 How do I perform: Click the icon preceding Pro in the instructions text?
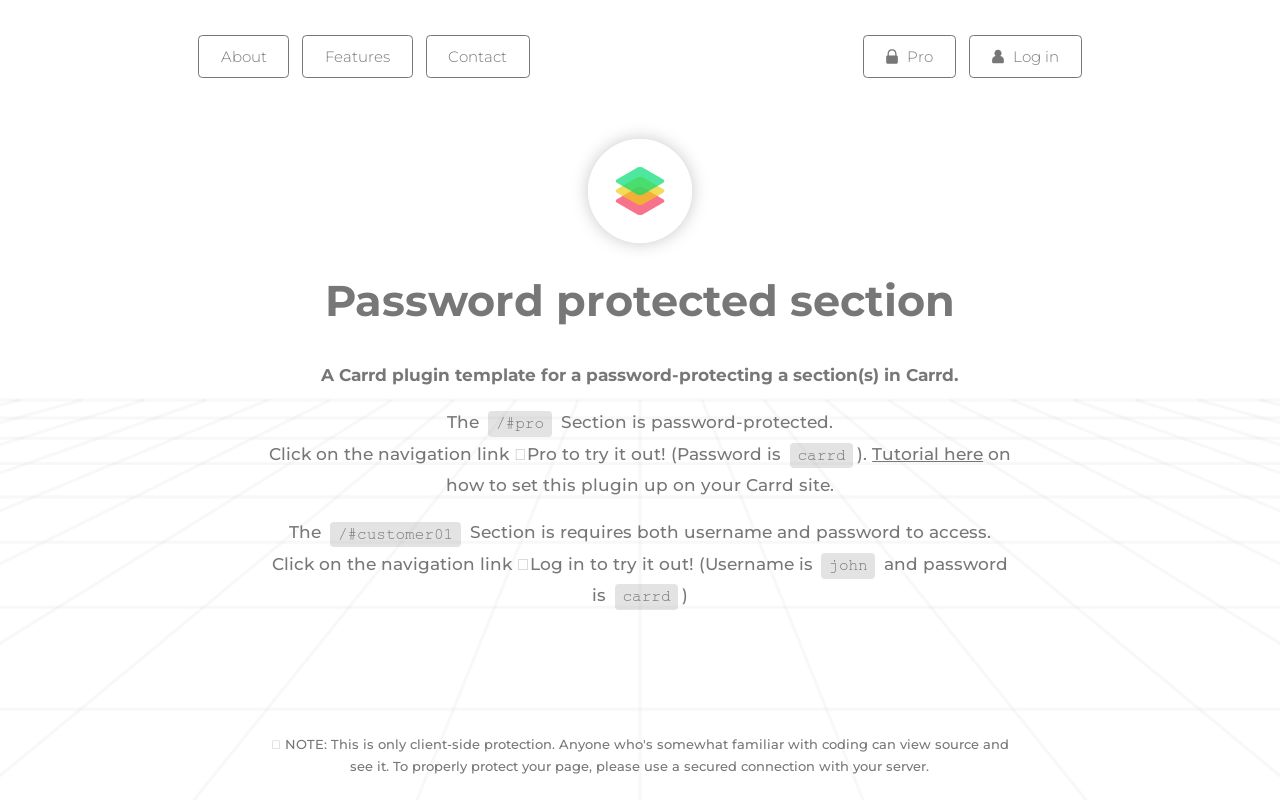tap(521, 454)
